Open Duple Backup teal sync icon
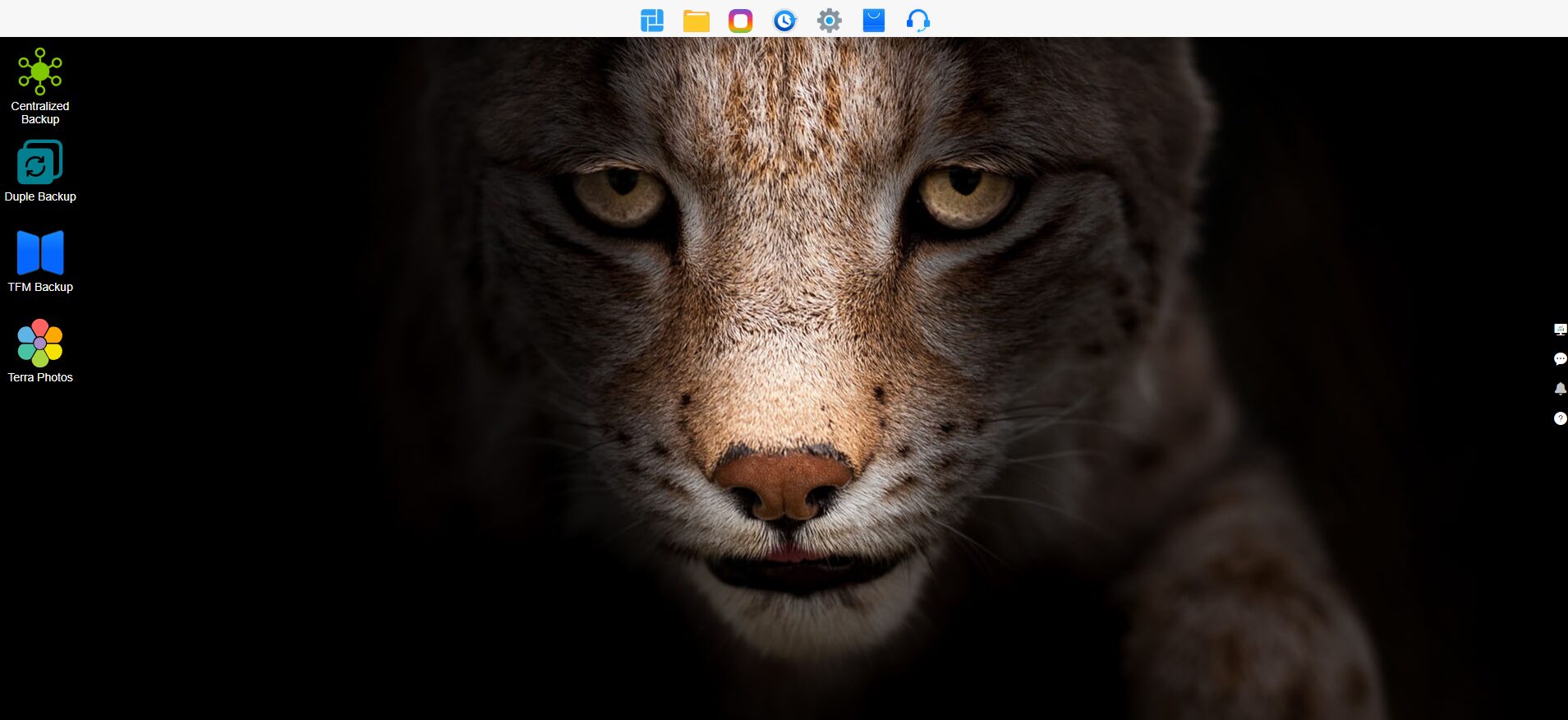The height and width of the screenshot is (720, 1568). tap(39, 162)
